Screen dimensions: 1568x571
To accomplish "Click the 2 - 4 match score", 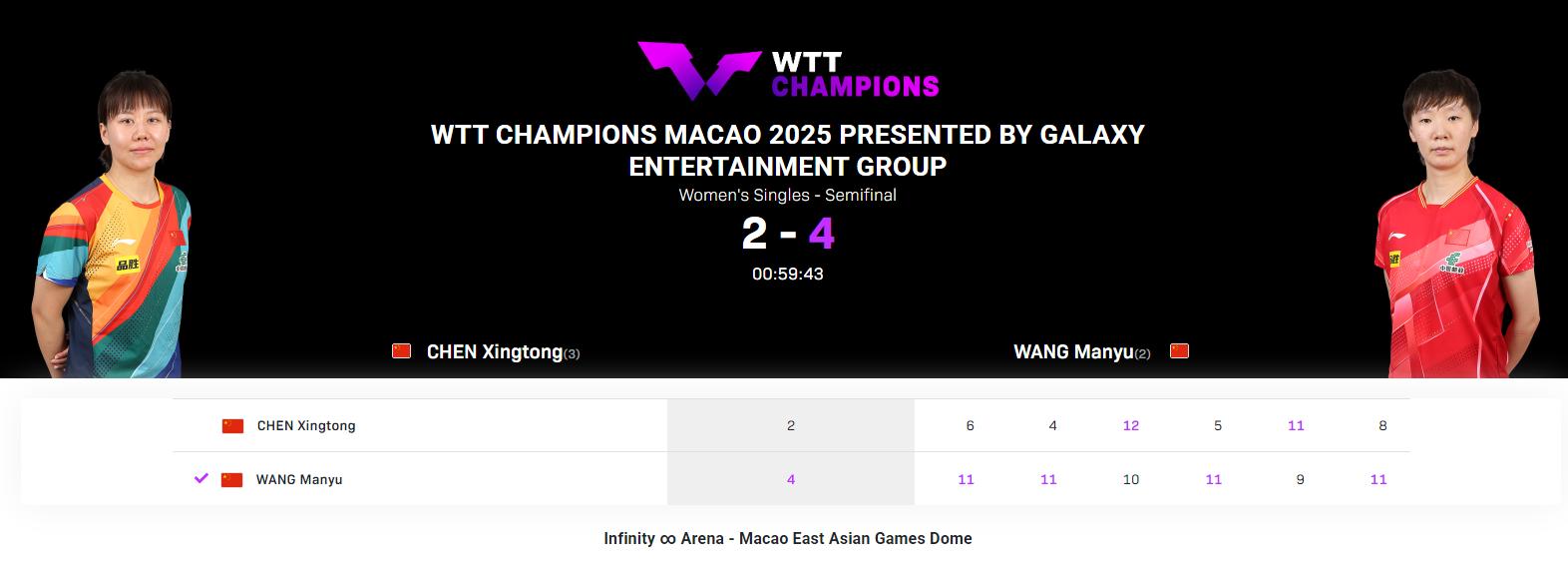I will point(788,234).
